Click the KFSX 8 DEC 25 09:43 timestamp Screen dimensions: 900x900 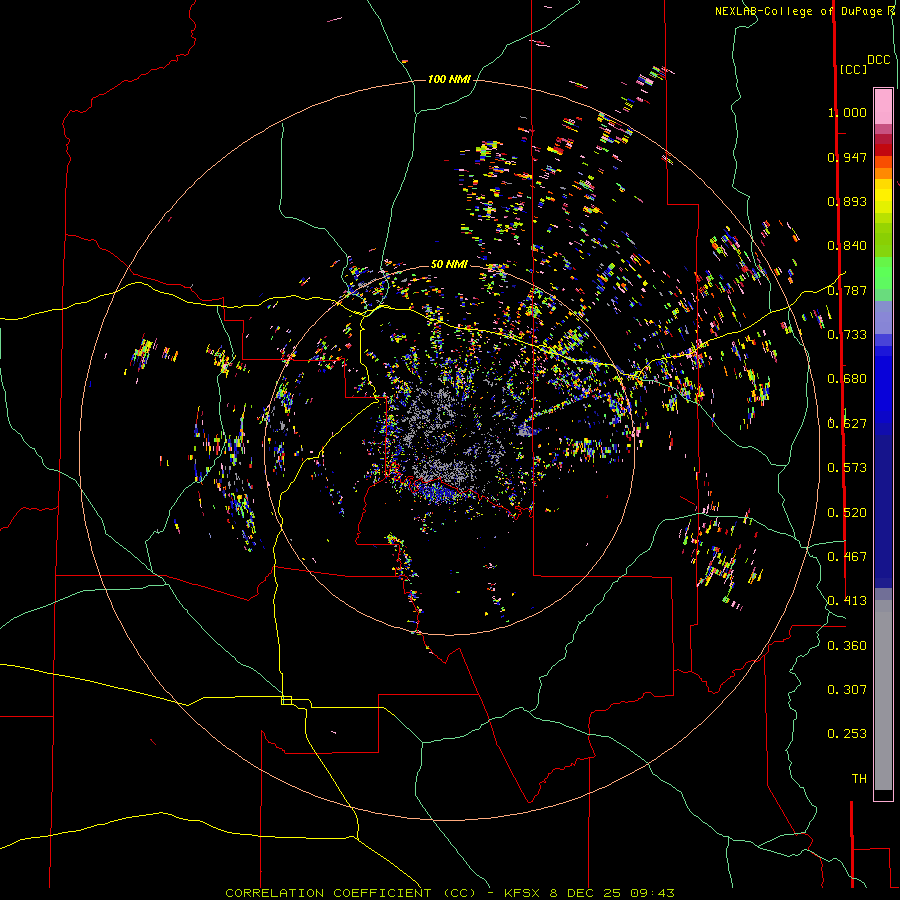pos(589,893)
